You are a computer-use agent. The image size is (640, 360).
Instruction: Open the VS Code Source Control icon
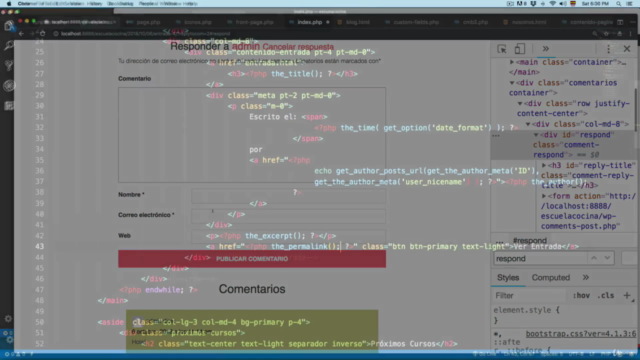click(8, 65)
